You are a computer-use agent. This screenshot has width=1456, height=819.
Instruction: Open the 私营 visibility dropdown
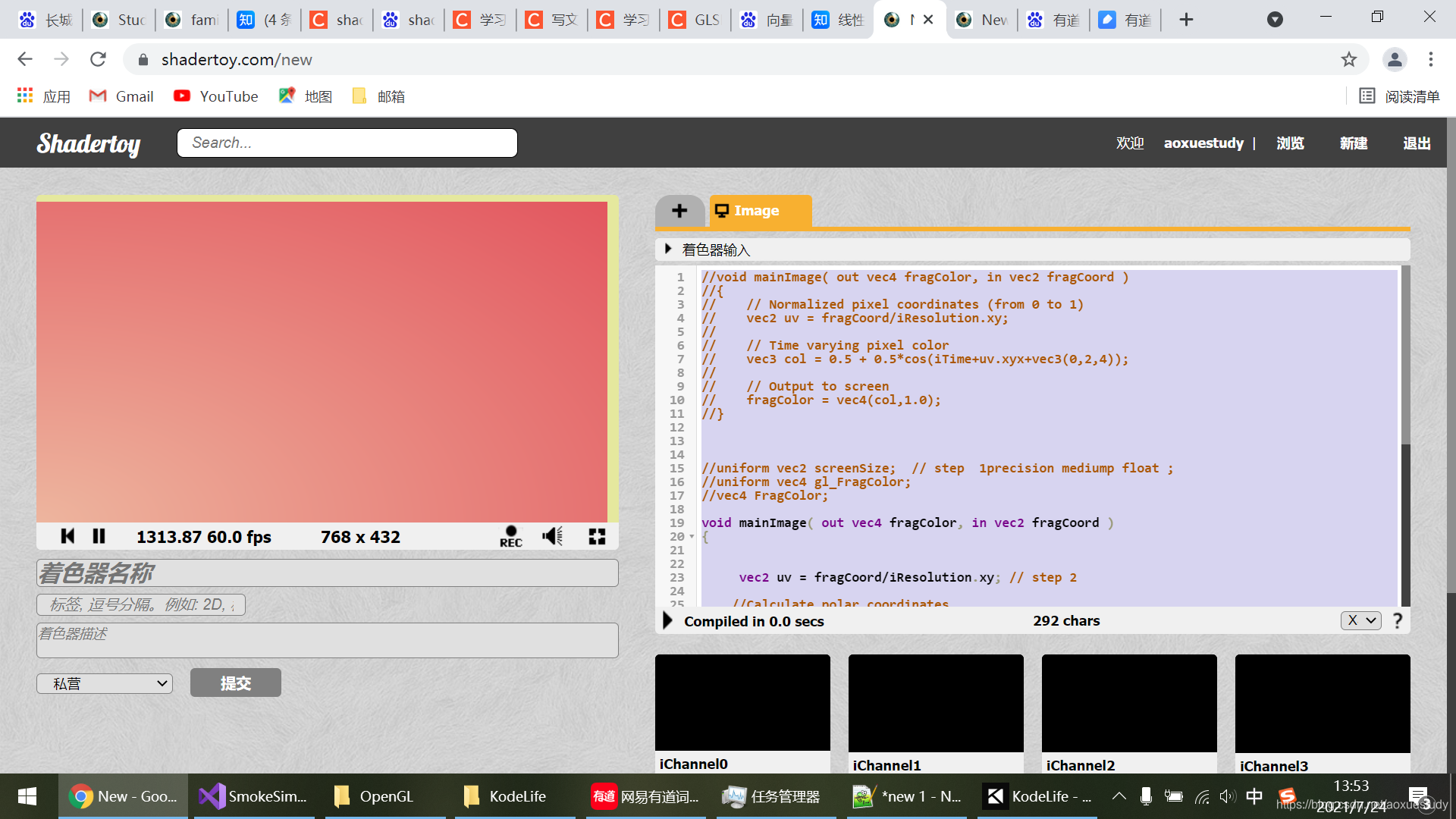tap(105, 683)
